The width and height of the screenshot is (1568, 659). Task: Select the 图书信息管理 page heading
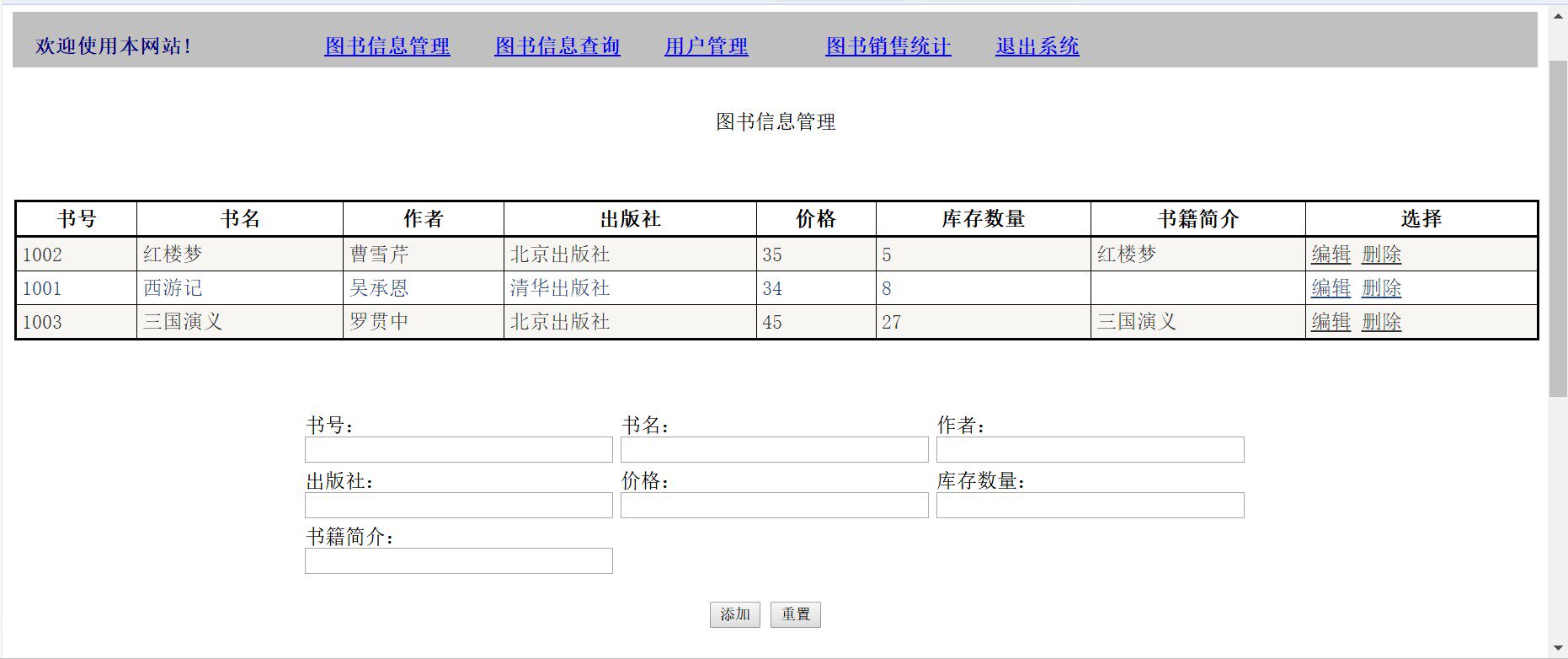point(776,122)
